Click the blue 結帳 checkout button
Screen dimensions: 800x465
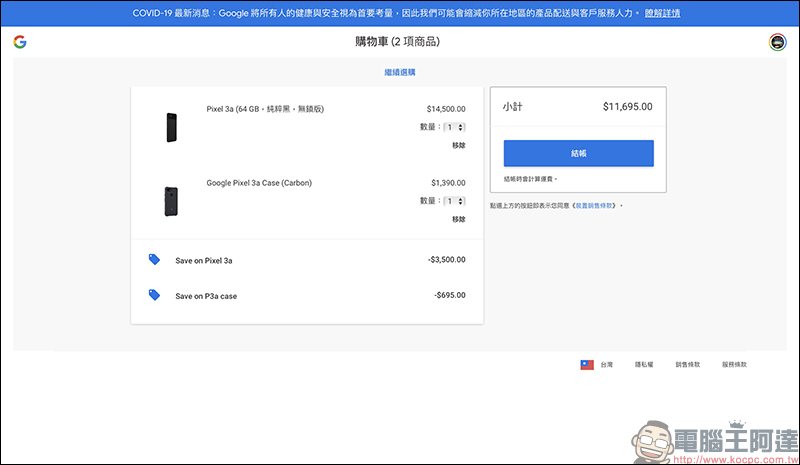(579, 153)
